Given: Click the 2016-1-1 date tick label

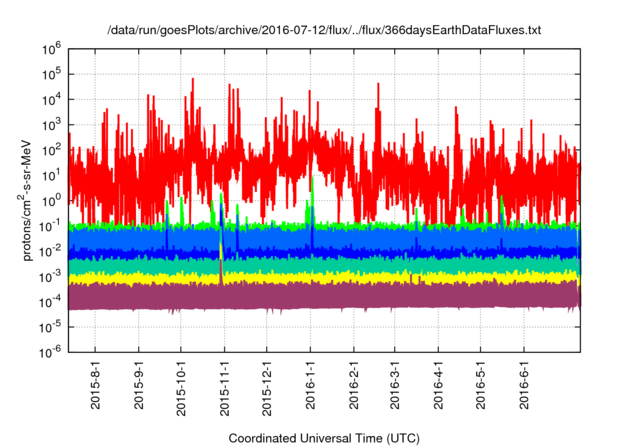Looking at the screenshot, I should (x=310, y=386).
